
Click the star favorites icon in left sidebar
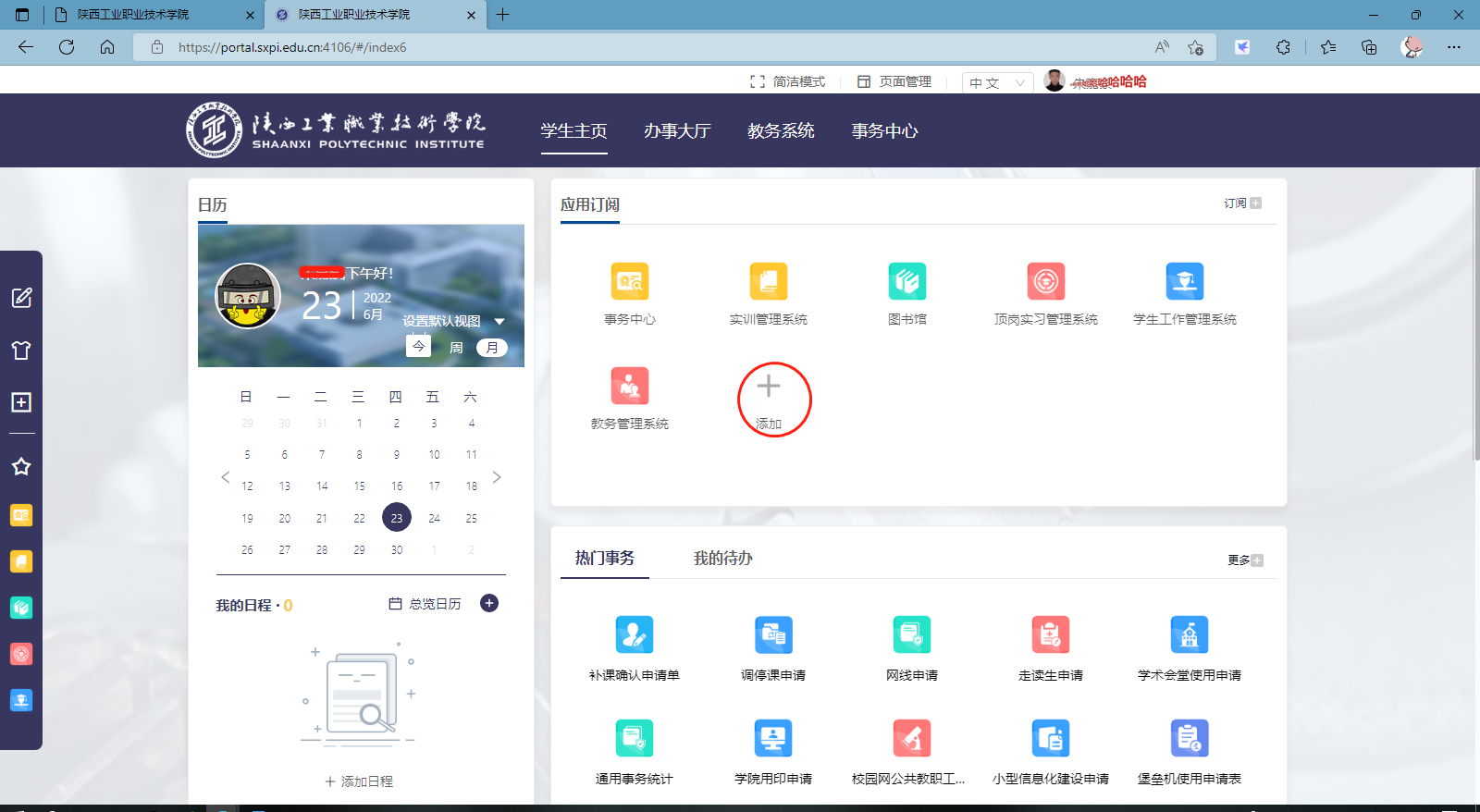[x=21, y=466]
